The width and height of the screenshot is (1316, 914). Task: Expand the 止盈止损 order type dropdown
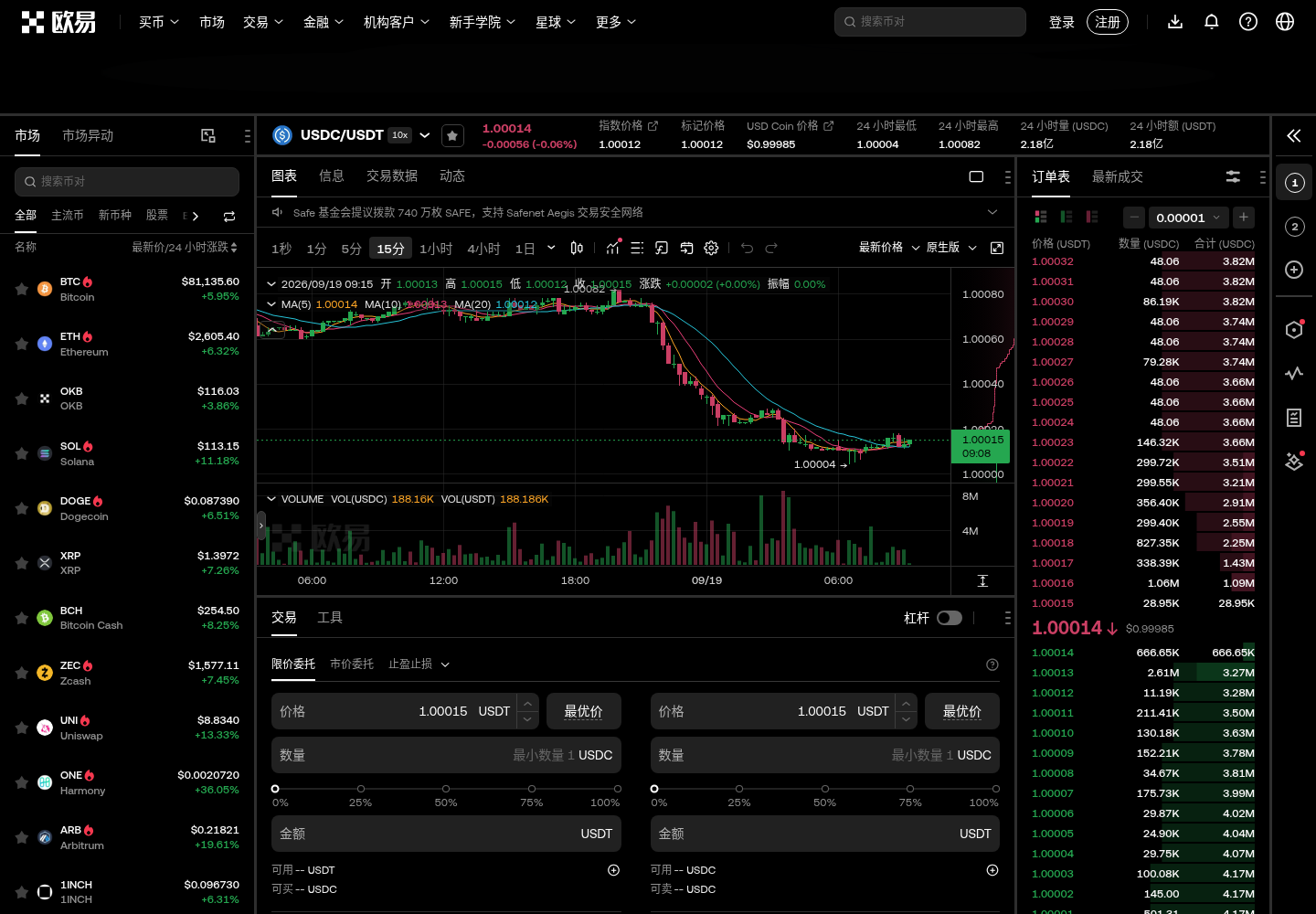419,664
